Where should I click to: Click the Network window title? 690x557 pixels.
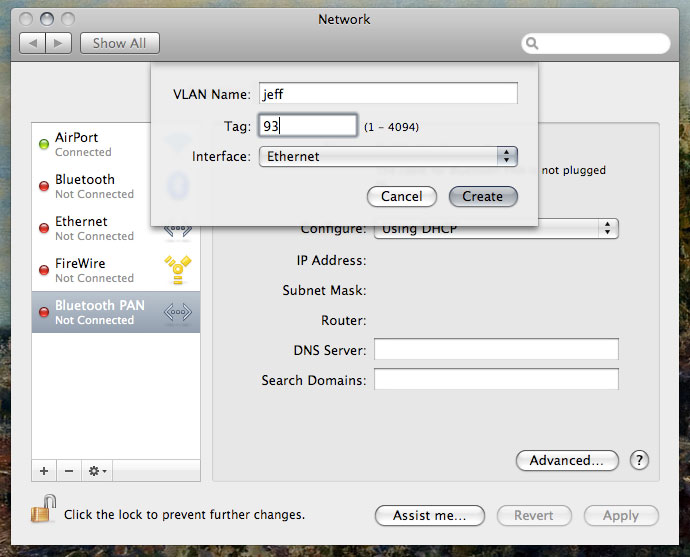point(344,19)
